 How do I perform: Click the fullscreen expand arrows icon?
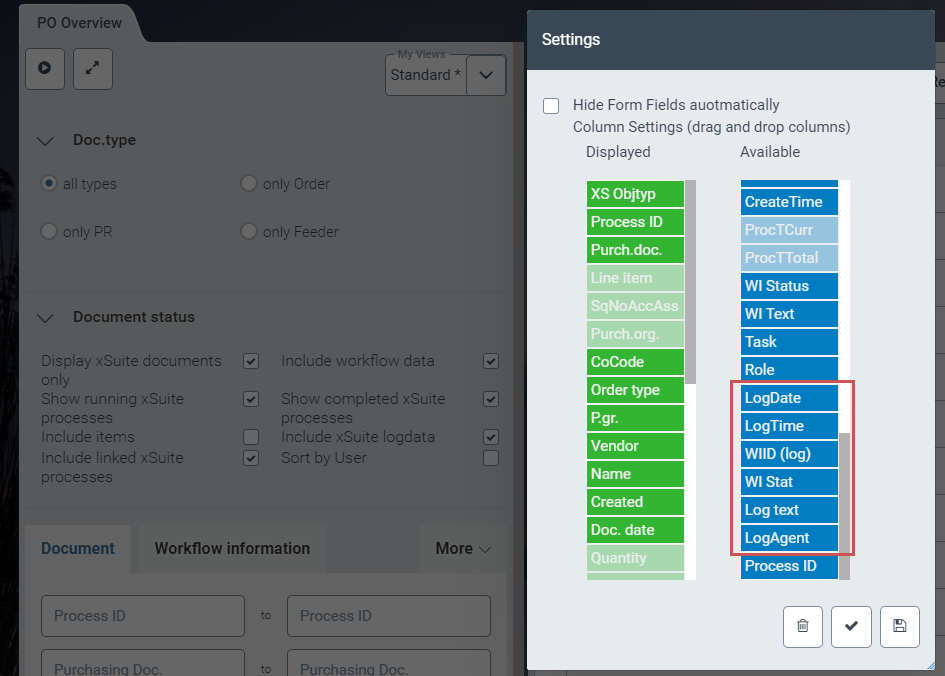click(x=93, y=68)
